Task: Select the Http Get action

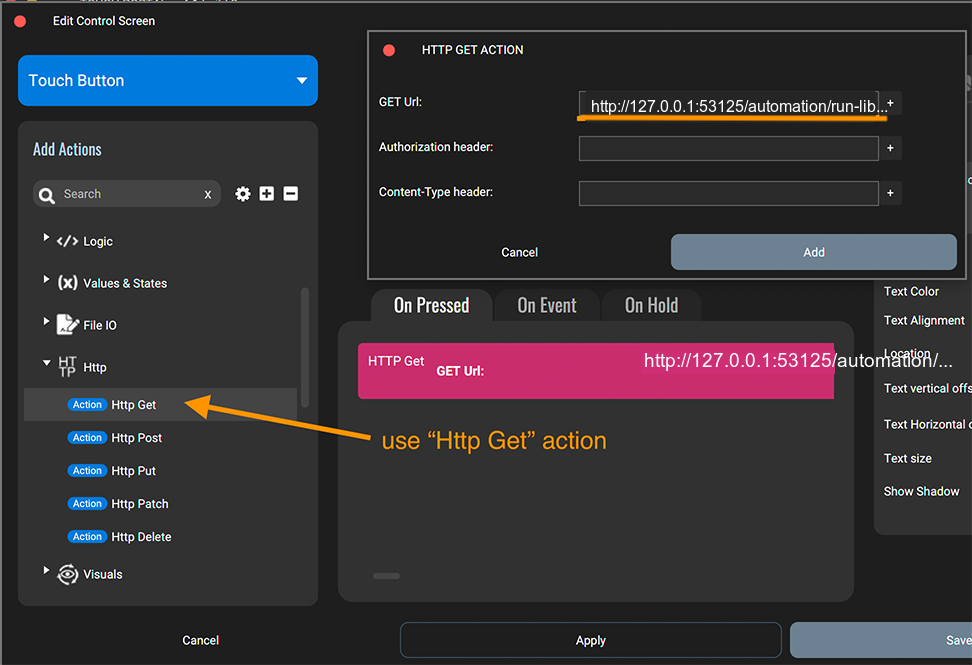Action: 160,405
